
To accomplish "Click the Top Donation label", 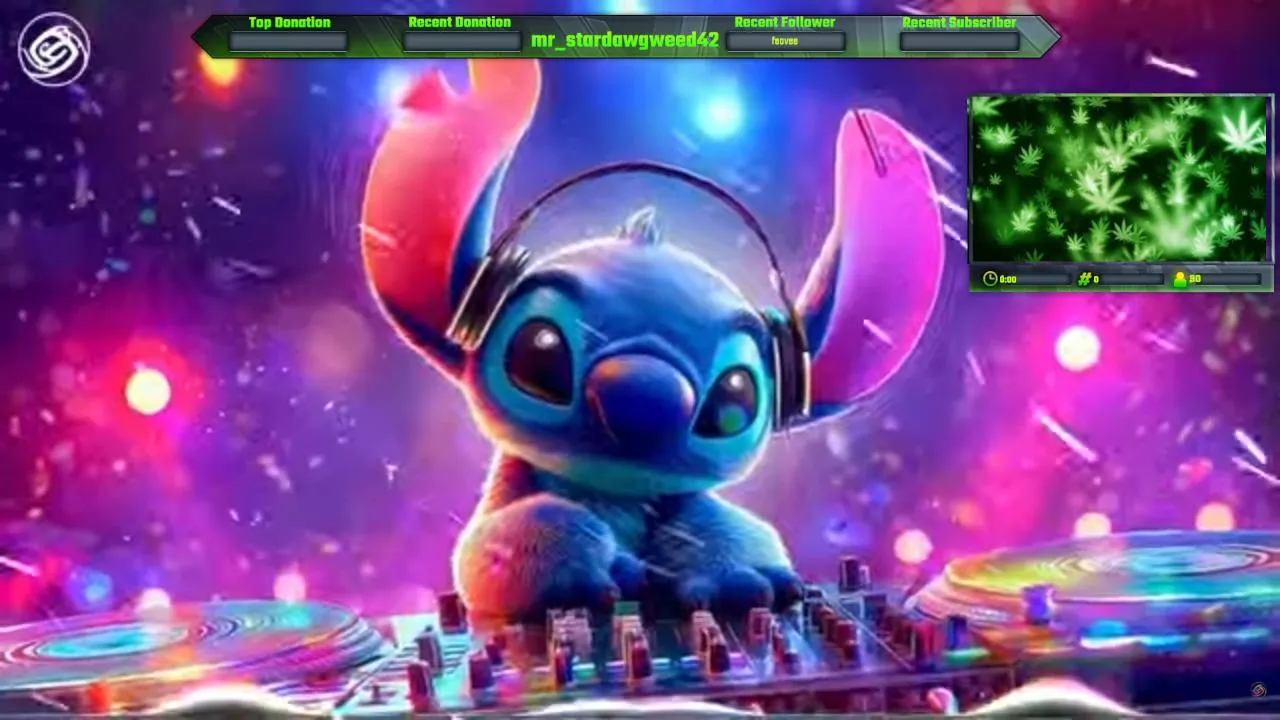I will 289,22.
